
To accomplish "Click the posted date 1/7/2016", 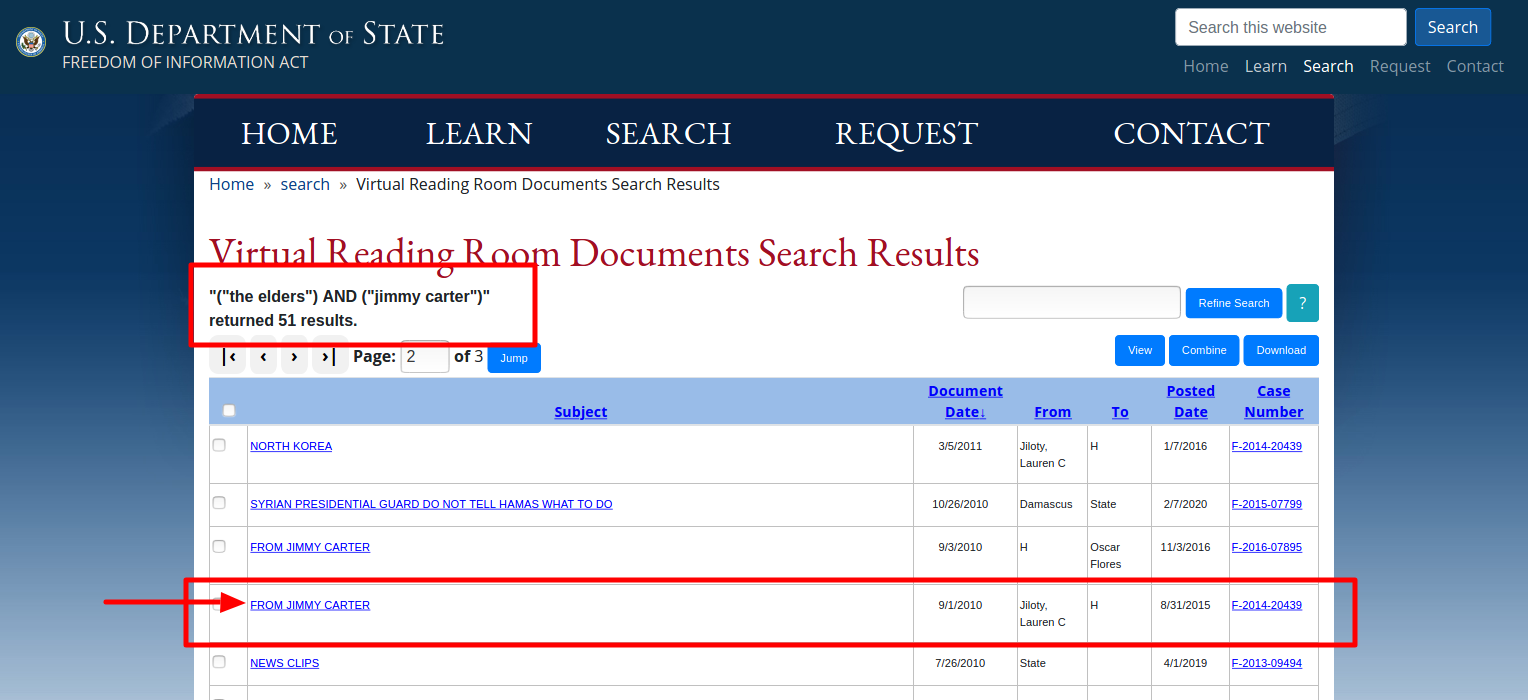I will pos(1185,446).
